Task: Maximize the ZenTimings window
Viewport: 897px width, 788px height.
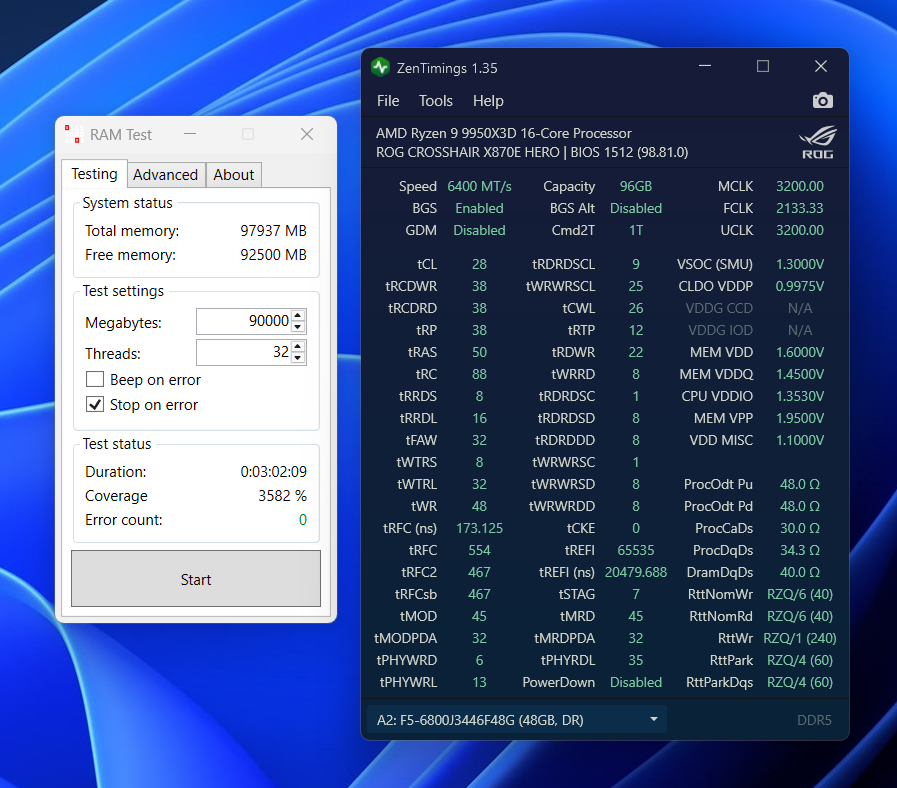Action: tap(763, 67)
